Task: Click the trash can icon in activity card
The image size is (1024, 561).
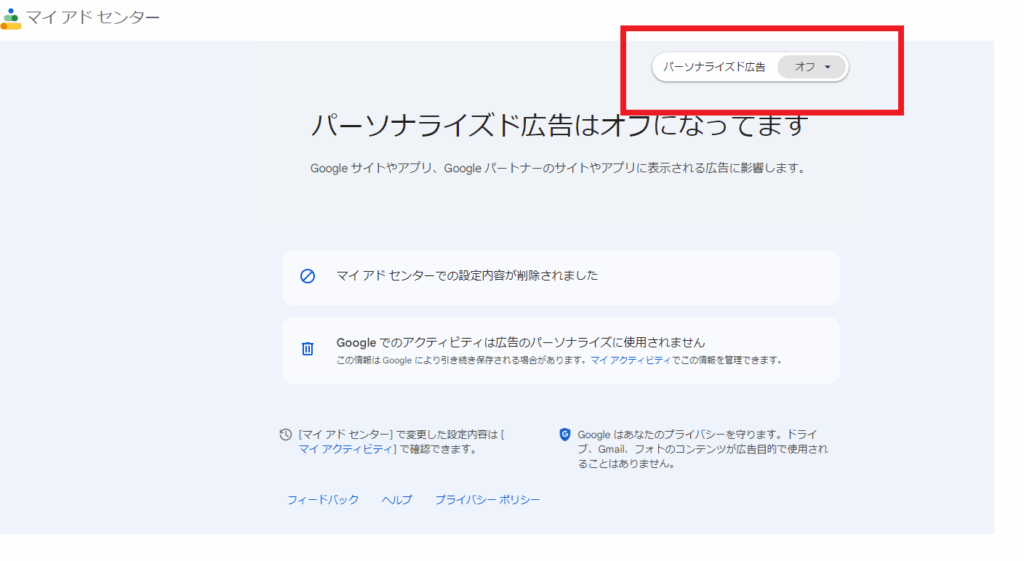Action: pyautogui.click(x=308, y=349)
